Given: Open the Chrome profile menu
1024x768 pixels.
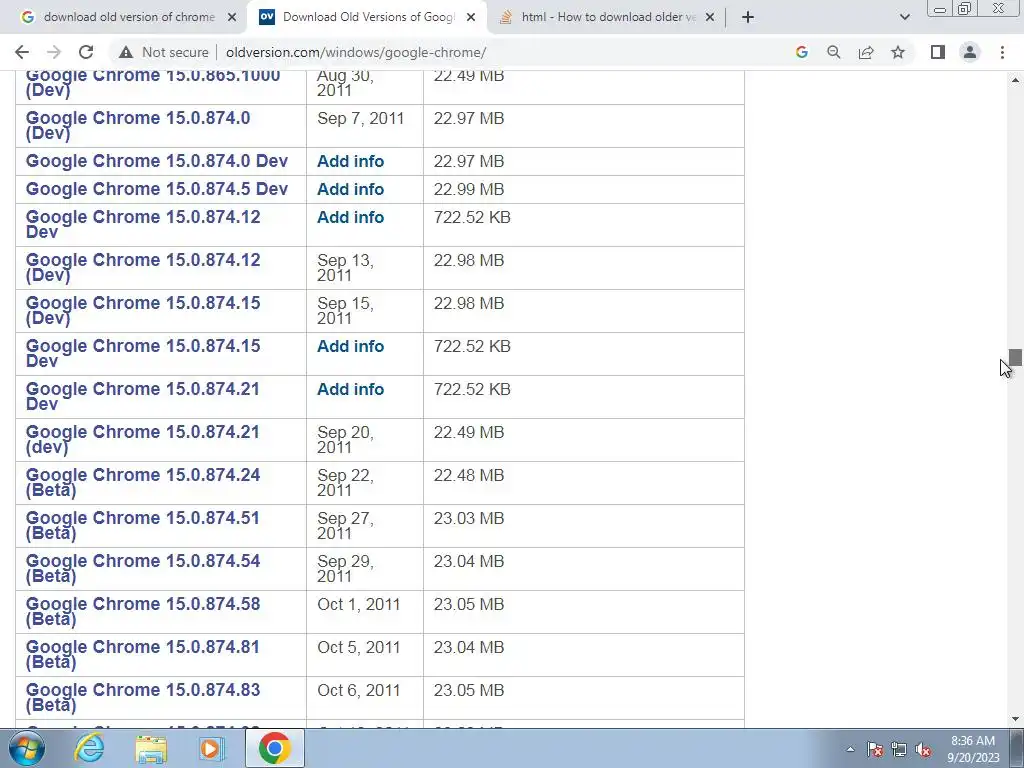Looking at the screenshot, I should coord(970,52).
